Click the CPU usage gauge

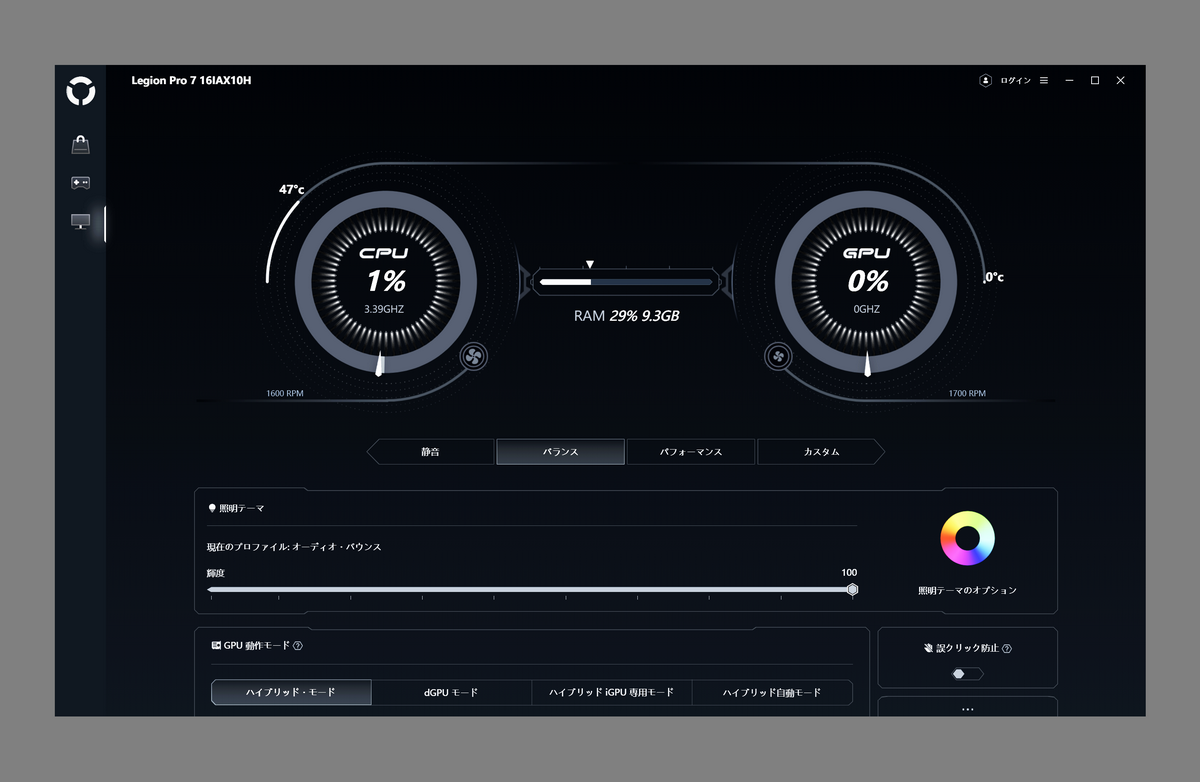pos(384,282)
